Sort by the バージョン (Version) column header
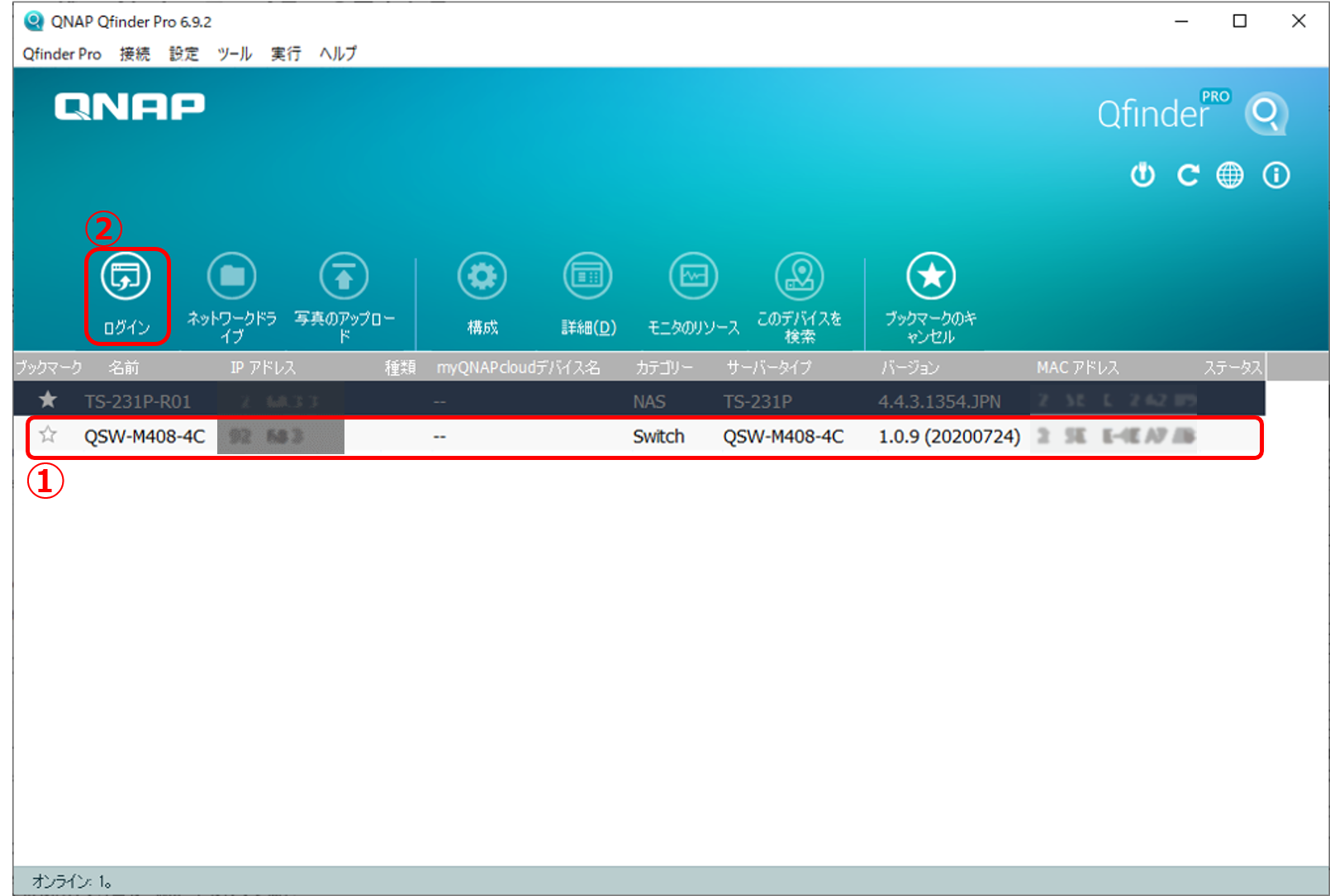 (x=910, y=367)
